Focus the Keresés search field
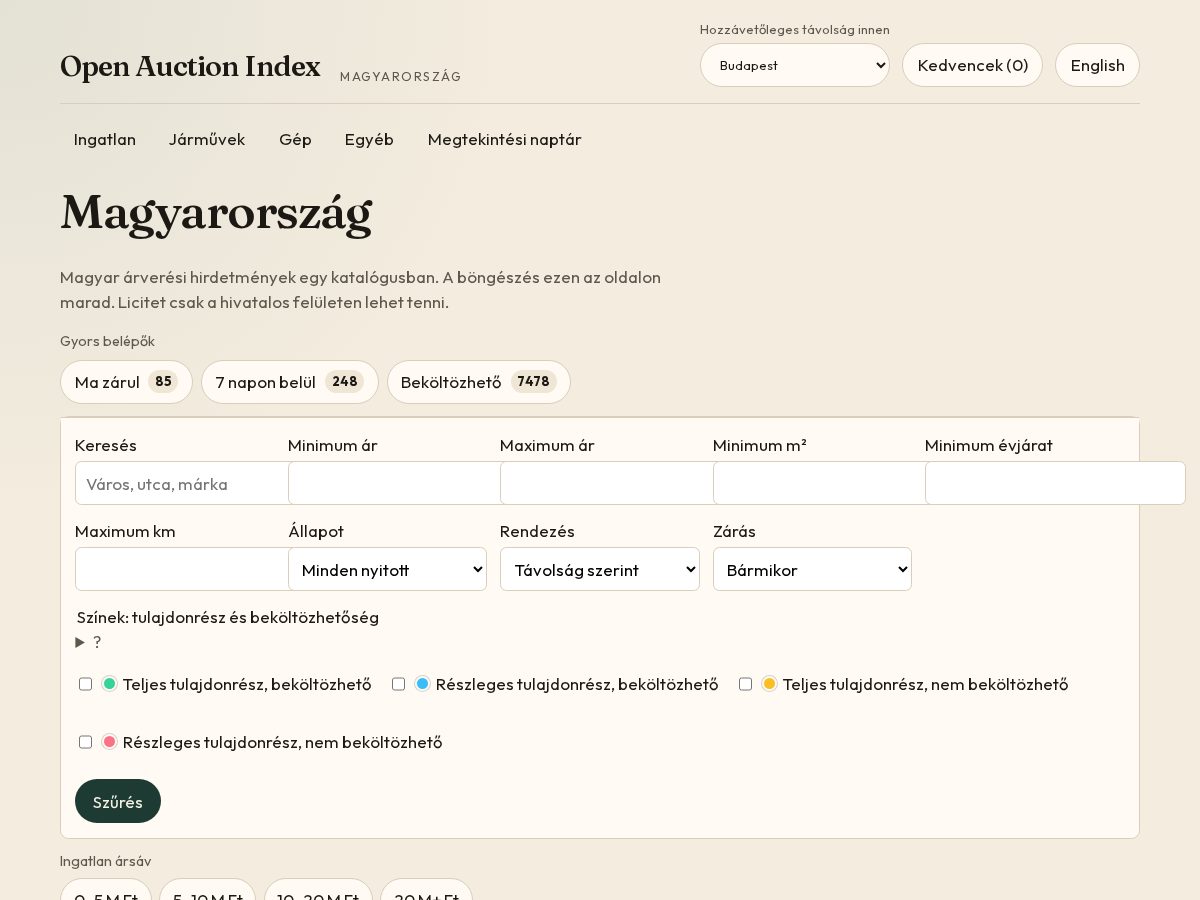Screen dimensions: 1200x900 (183, 483)
